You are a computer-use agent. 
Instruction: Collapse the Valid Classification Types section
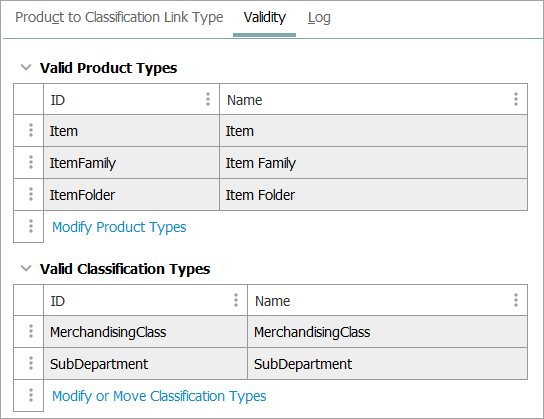tap(26, 268)
